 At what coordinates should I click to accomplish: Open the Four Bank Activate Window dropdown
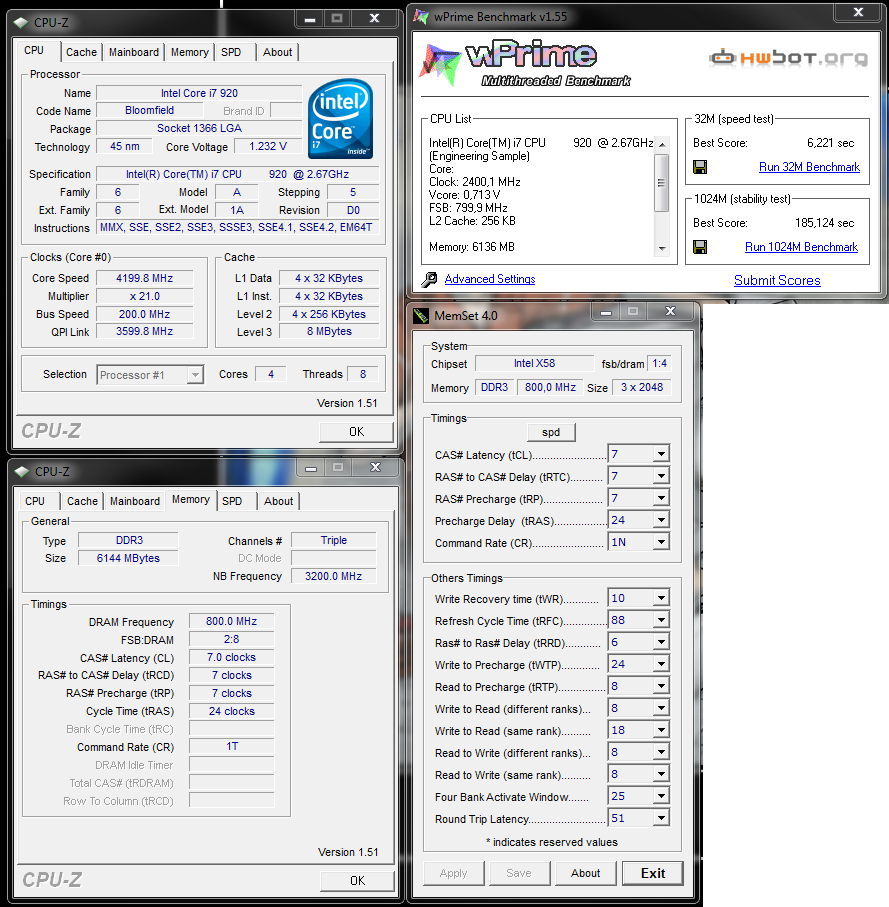[x=661, y=796]
